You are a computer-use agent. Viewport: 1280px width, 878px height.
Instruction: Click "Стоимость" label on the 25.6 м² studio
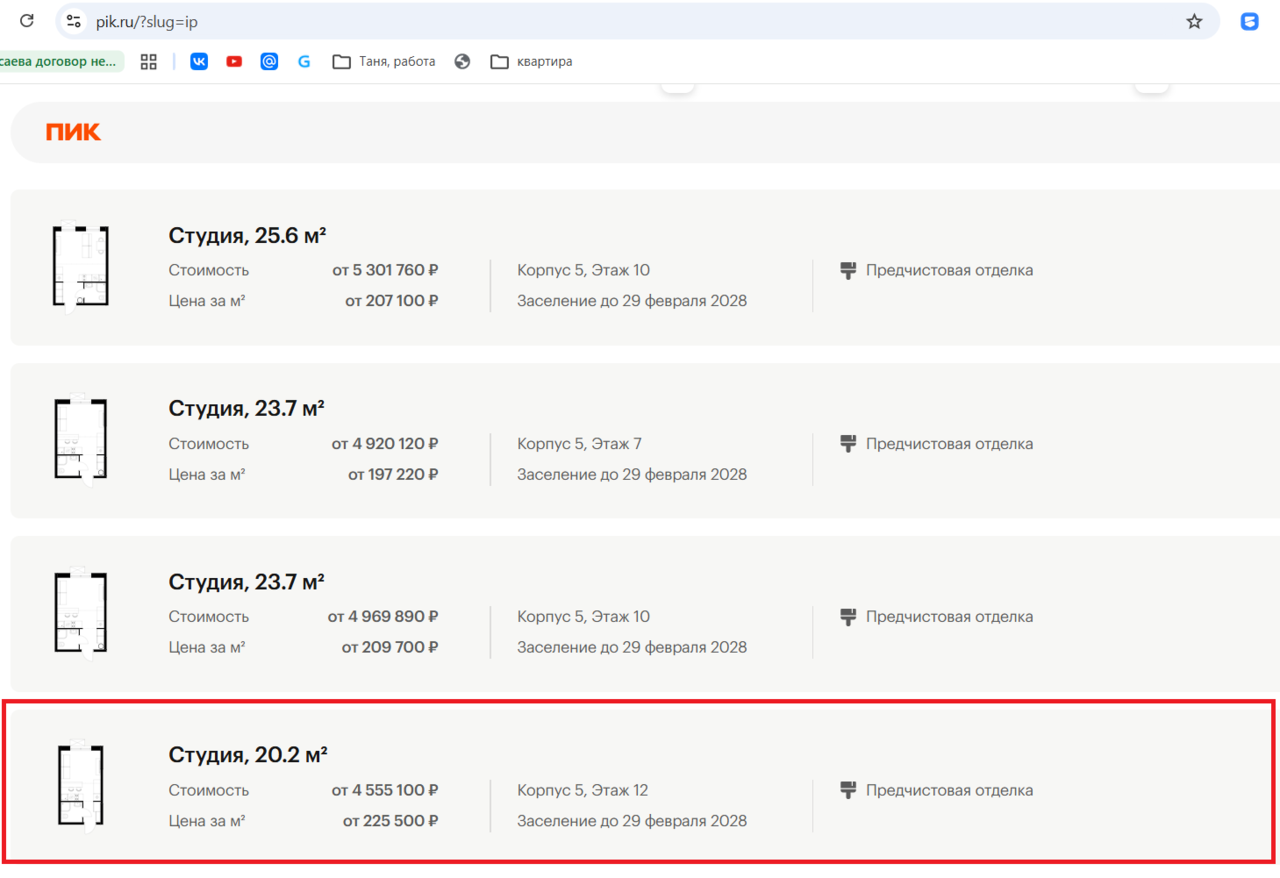(209, 270)
